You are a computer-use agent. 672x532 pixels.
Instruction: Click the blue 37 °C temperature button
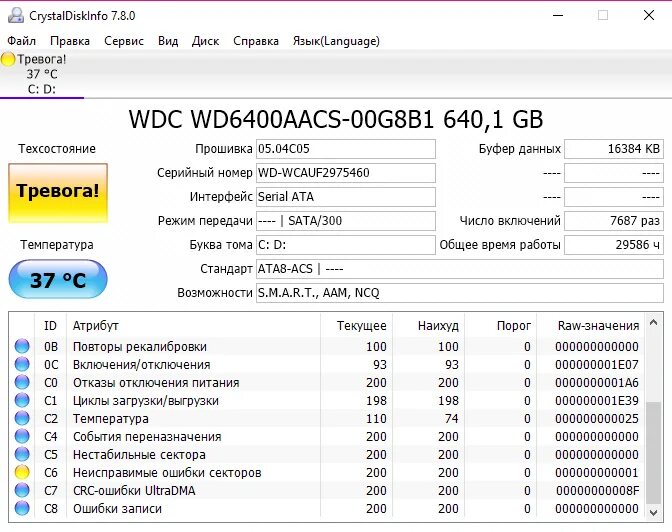(x=58, y=280)
